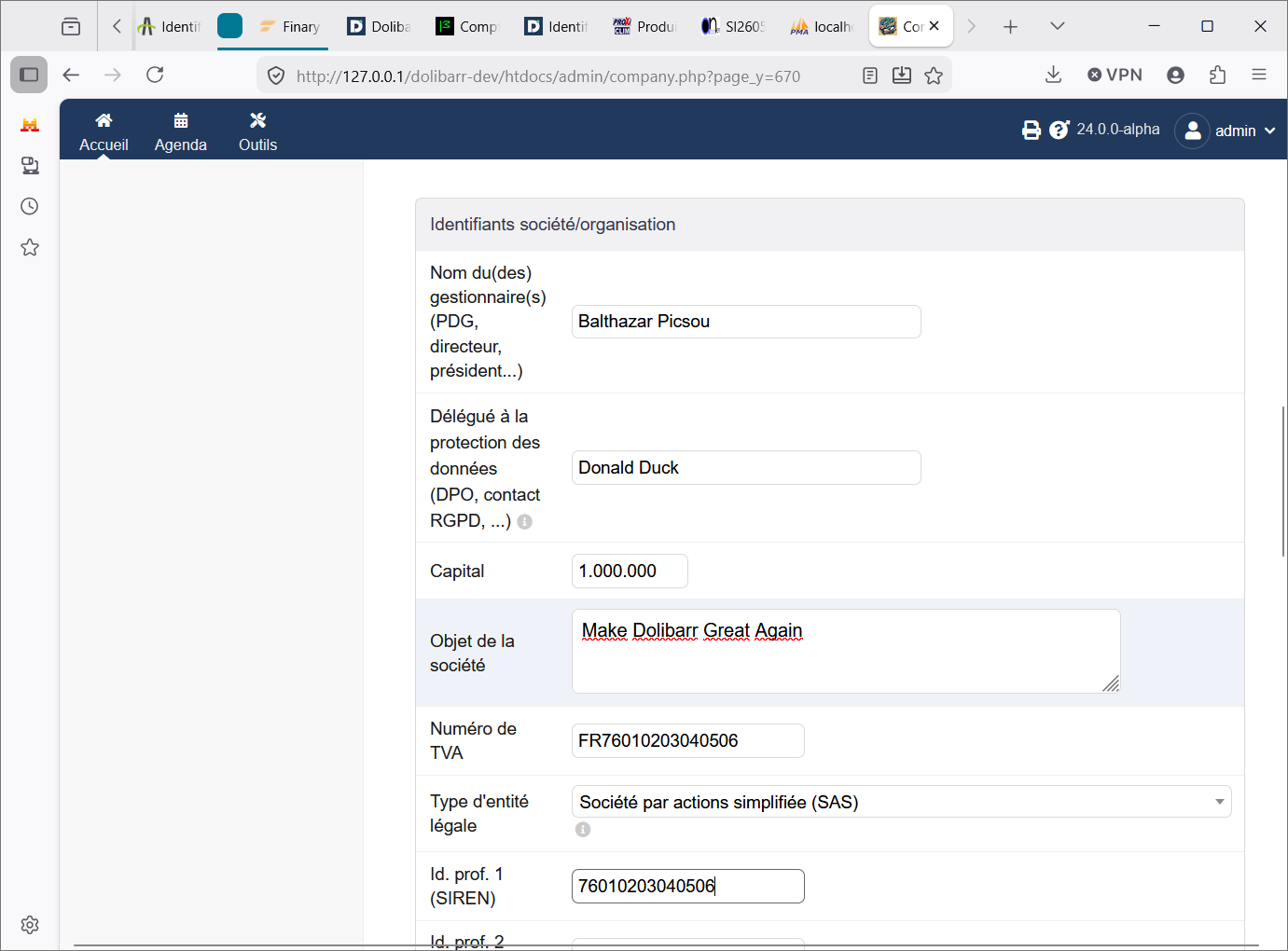Edit the manager name field Balthazar Picsou
1288x951 pixels.
[x=746, y=322]
